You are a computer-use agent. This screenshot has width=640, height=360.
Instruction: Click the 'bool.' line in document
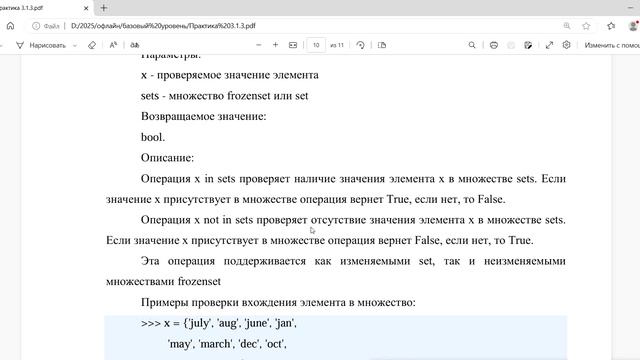(153, 137)
